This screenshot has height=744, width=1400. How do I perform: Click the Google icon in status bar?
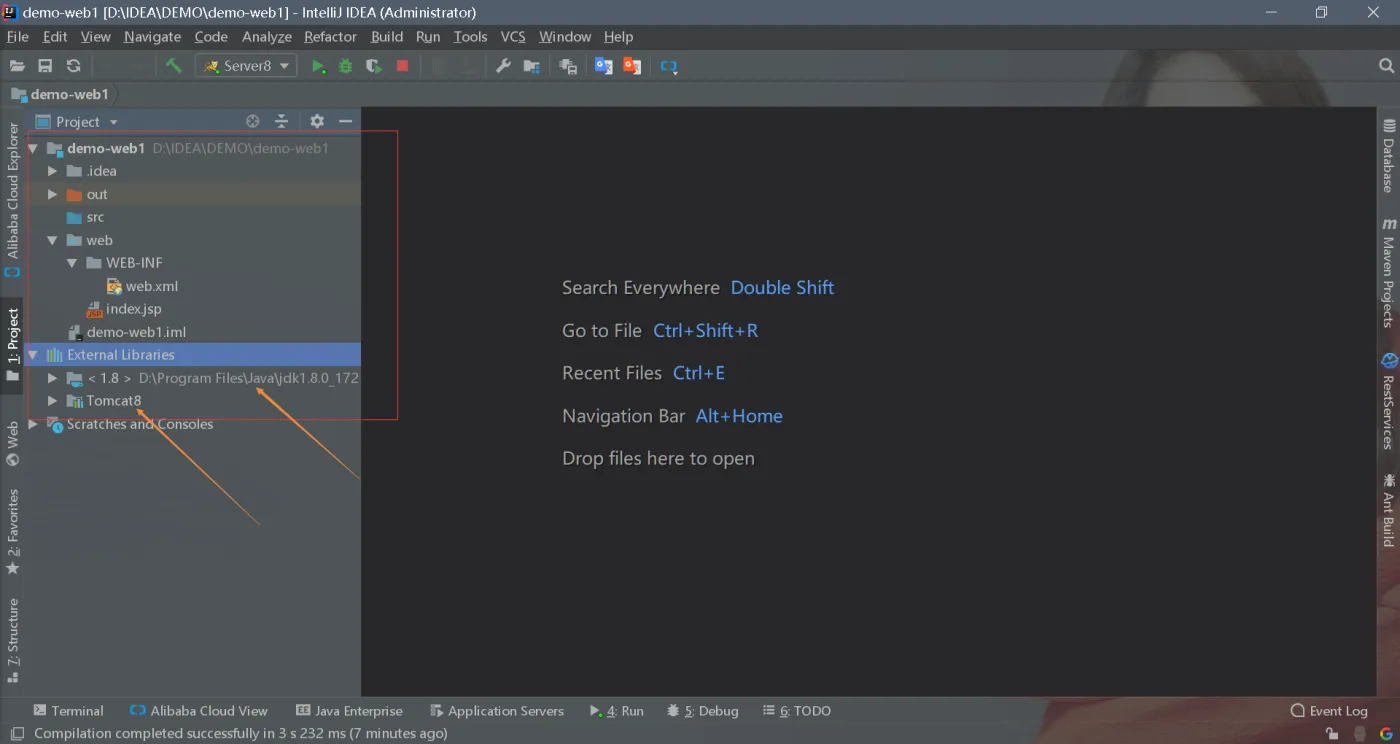(x=1386, y=733)
